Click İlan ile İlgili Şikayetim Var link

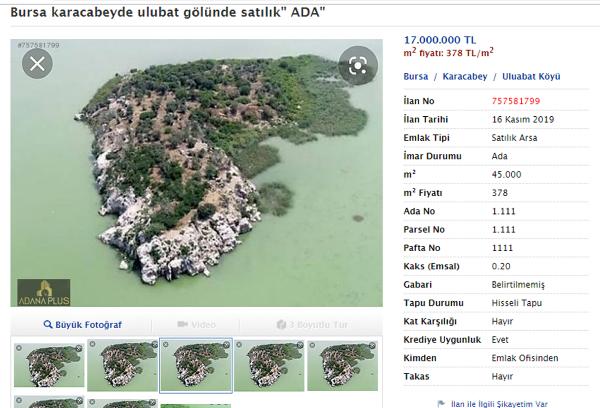coord(499,403)
